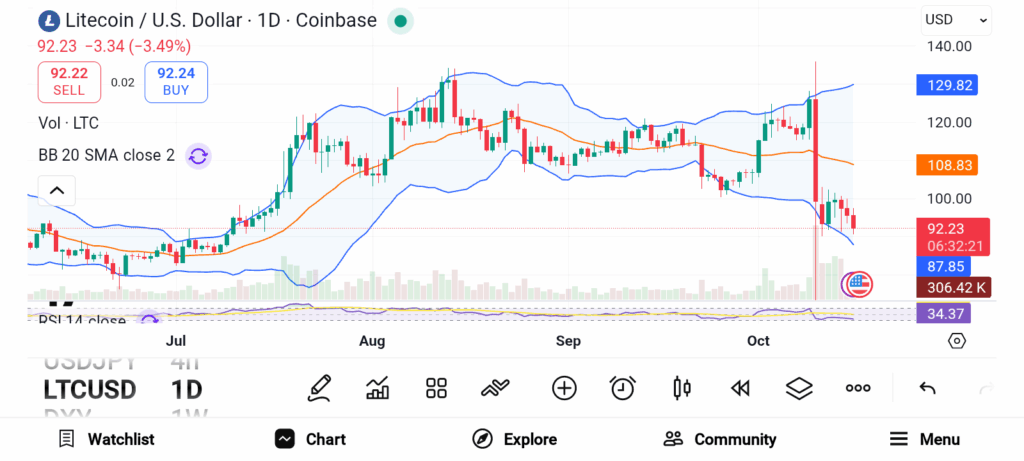1024x461 pixels.
Task: Start bar replay with rewind icon
Action: pyautogui.click(x=740, y=388)
